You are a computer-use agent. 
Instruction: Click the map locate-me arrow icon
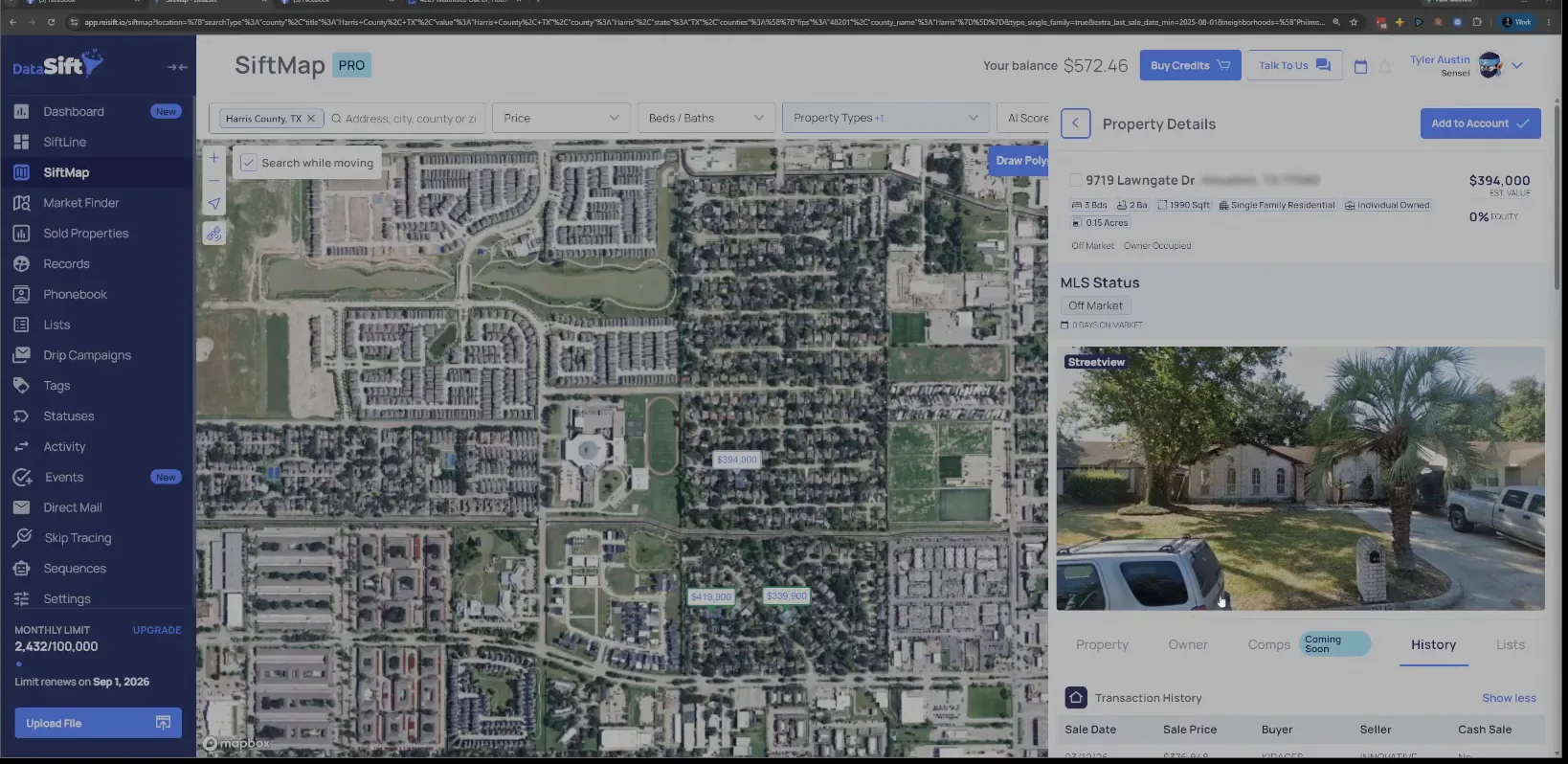click(214, 203)
